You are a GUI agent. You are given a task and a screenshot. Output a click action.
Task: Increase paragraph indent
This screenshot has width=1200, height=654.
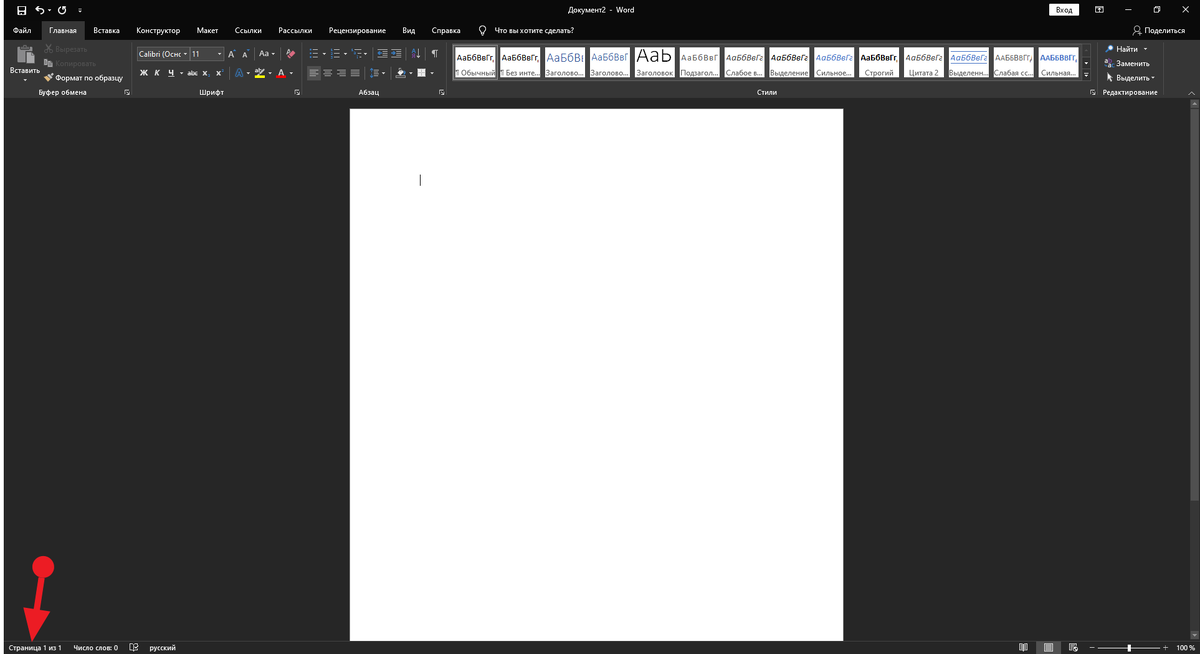click(396, 54)
